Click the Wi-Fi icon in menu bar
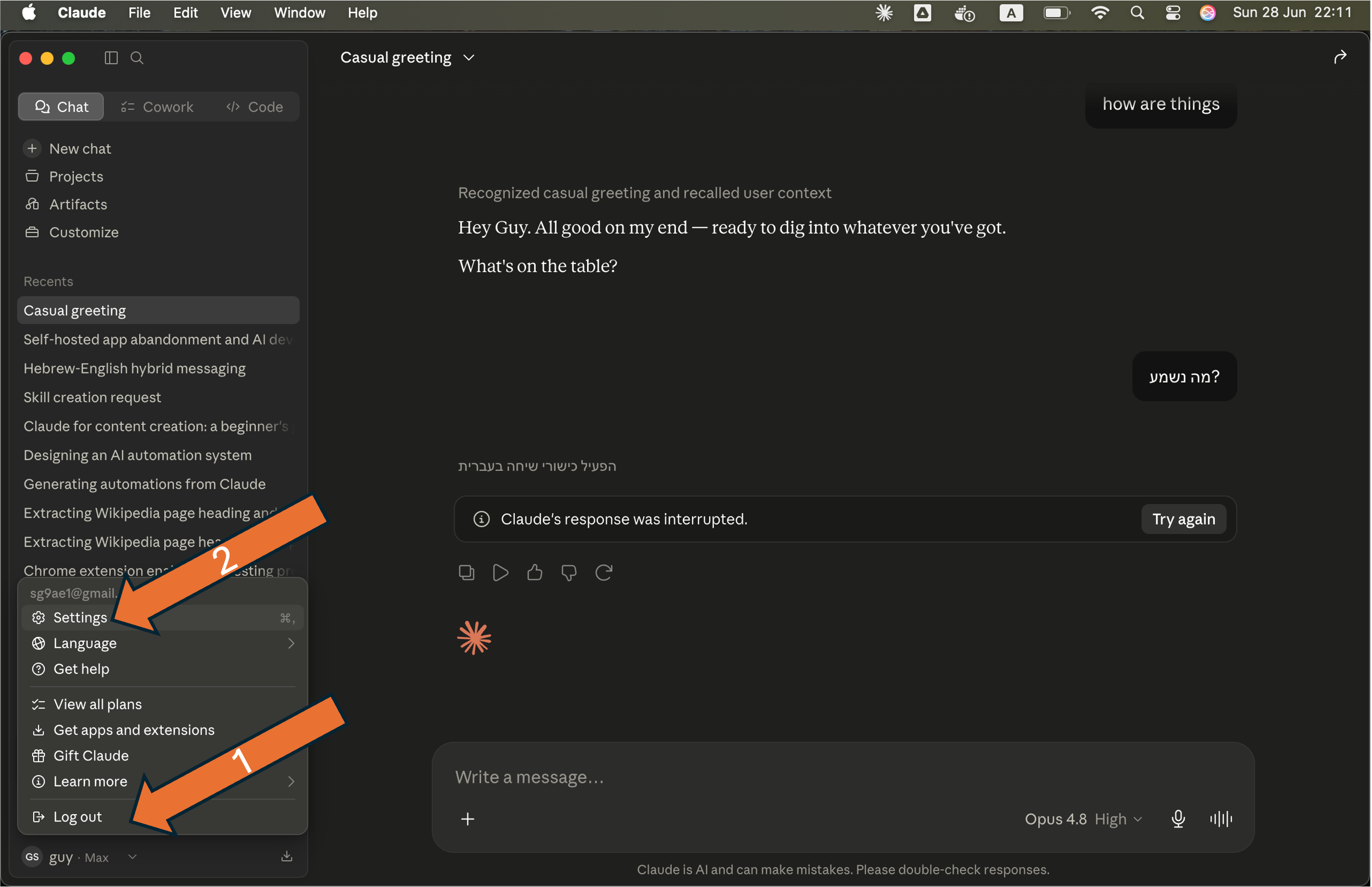The image size is (1372, 887). coord(1100,13)
